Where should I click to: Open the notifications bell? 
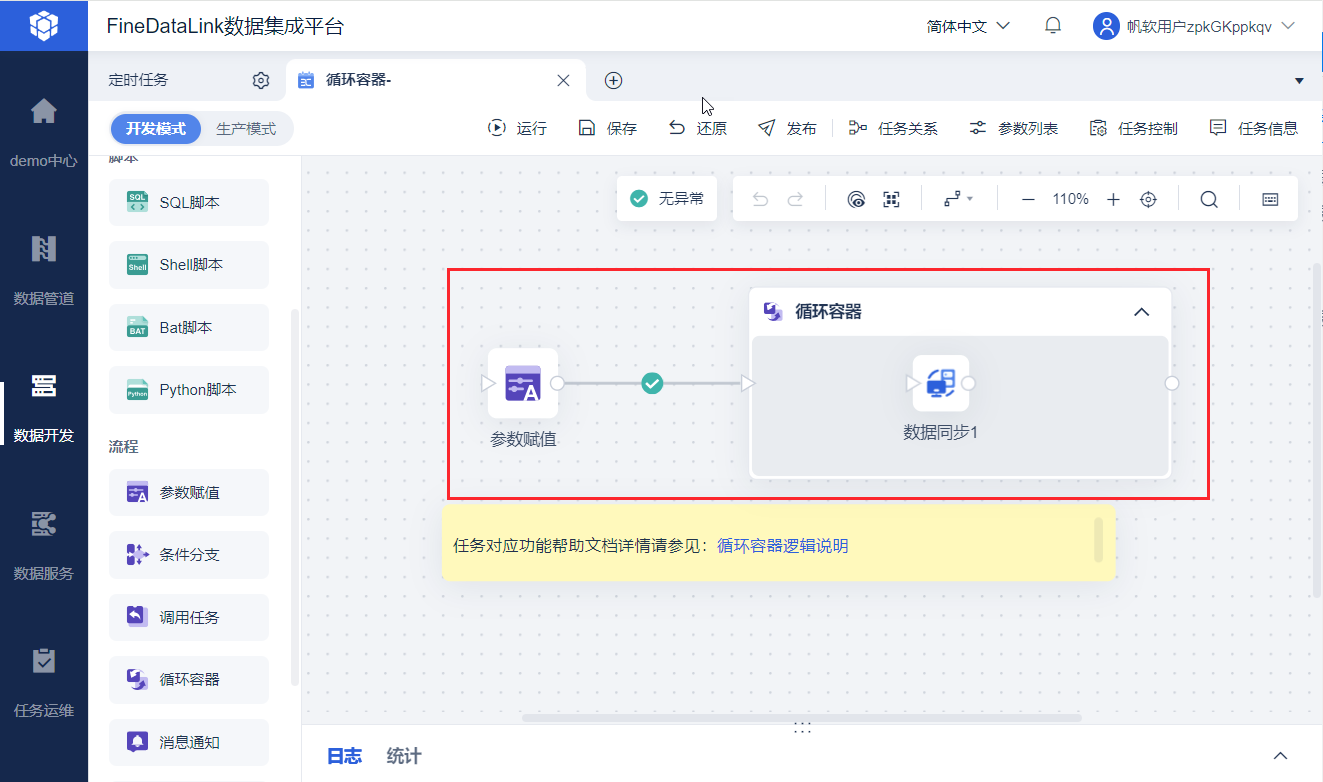pyautogui.click(x=1053, y=26)
